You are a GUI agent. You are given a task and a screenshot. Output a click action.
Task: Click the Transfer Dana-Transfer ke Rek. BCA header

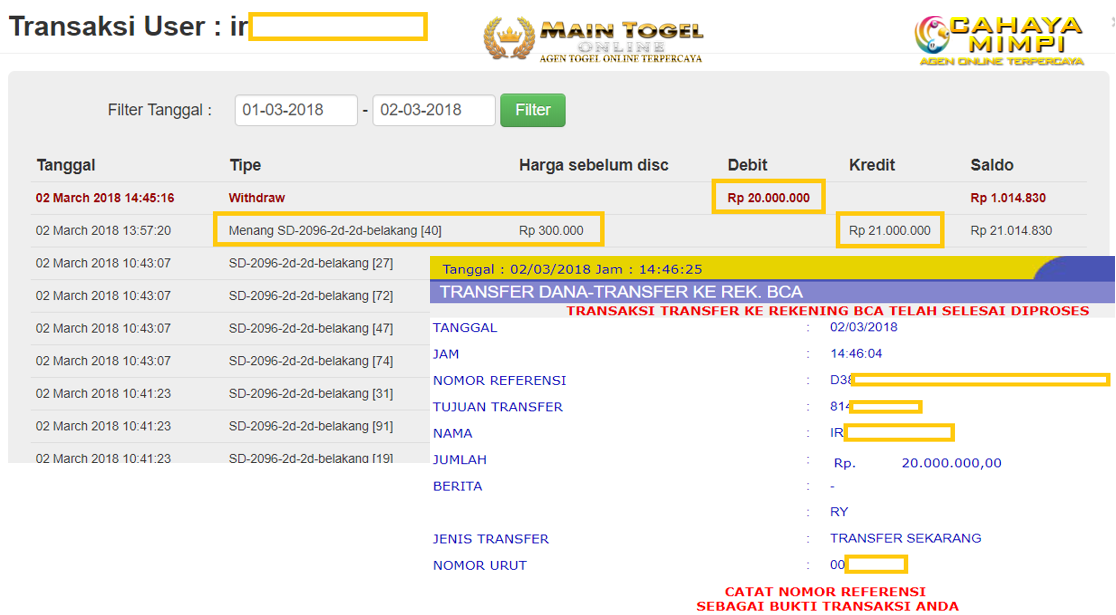(621, 292)
